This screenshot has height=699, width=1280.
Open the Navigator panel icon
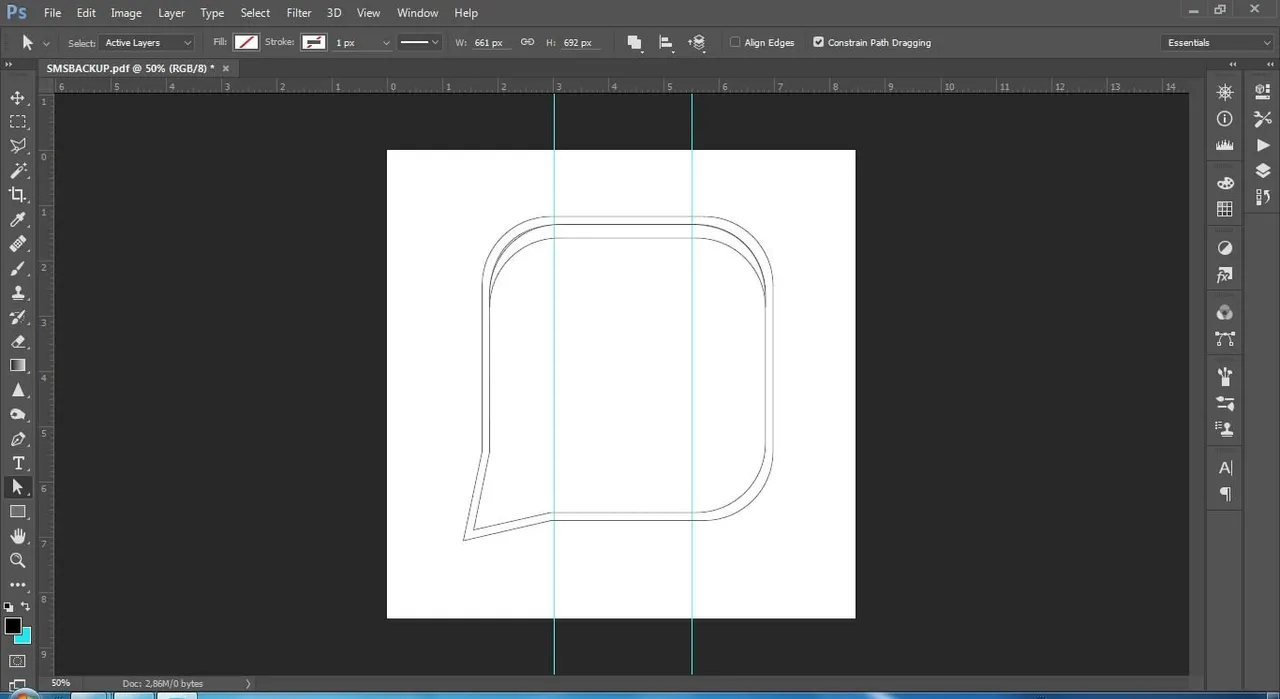point(1225,92)
